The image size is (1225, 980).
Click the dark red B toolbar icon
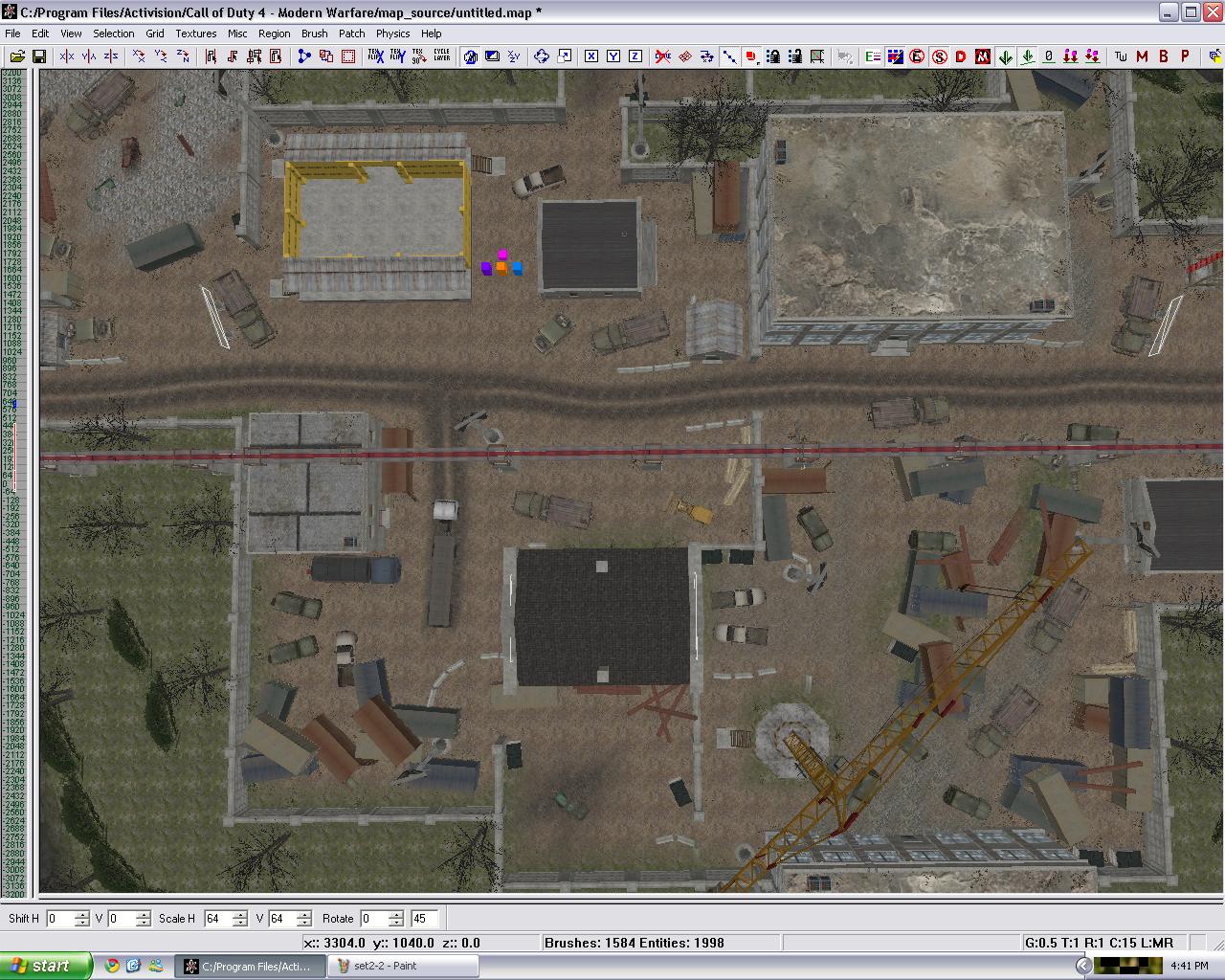(1164, 56)
